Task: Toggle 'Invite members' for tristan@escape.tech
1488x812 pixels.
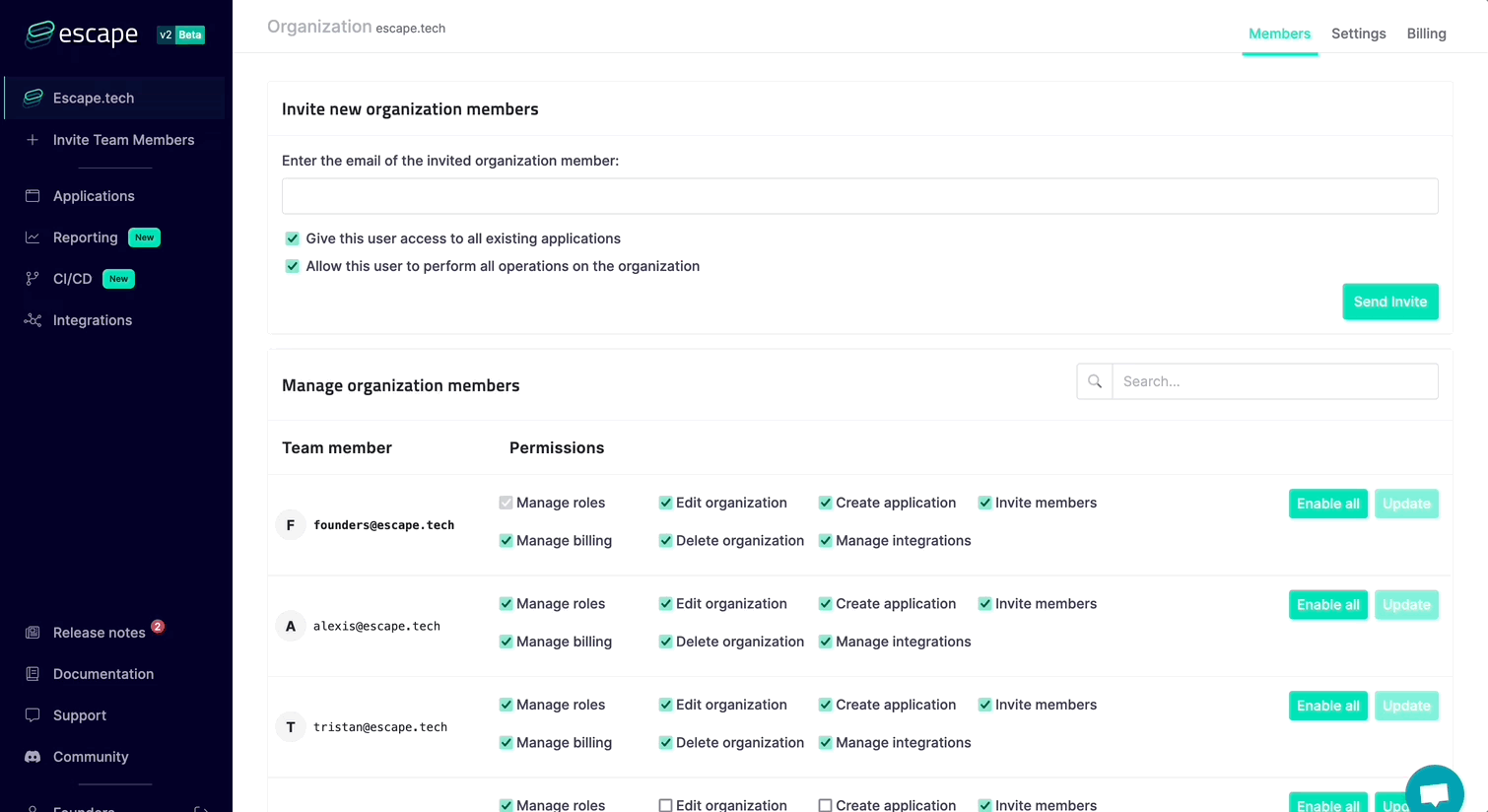Action: coord(984,705)
